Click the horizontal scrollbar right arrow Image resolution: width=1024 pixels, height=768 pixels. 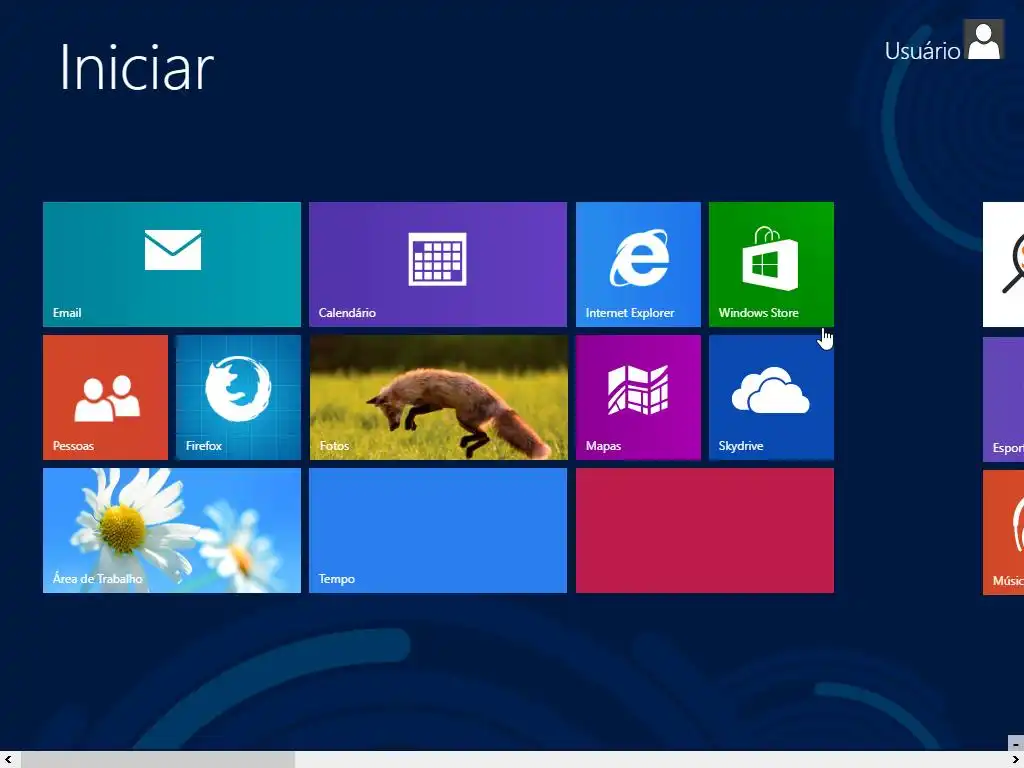(x=1016, y=760)
